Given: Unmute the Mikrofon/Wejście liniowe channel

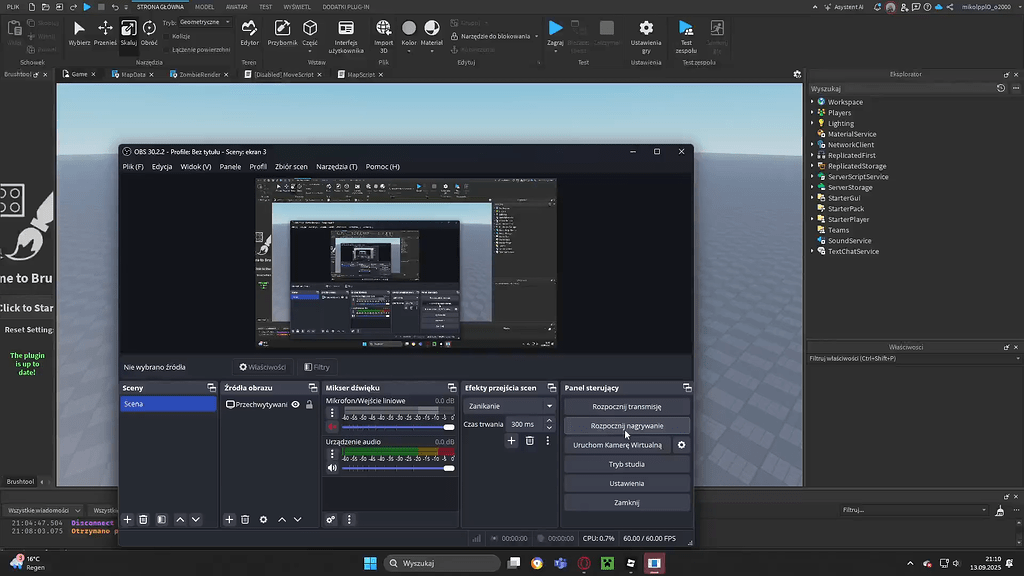Looking at the screenshot, I should pyautogui.click(x=332, y=426).
